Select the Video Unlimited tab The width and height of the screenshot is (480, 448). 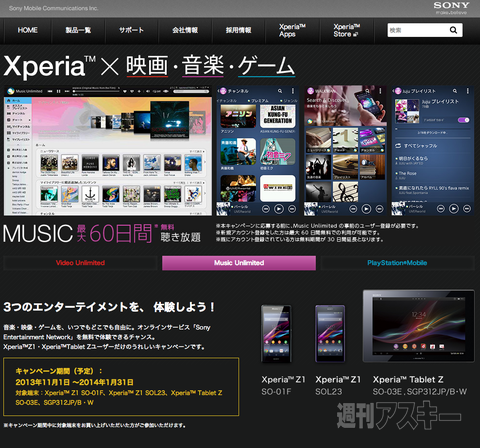click(80, 263)
